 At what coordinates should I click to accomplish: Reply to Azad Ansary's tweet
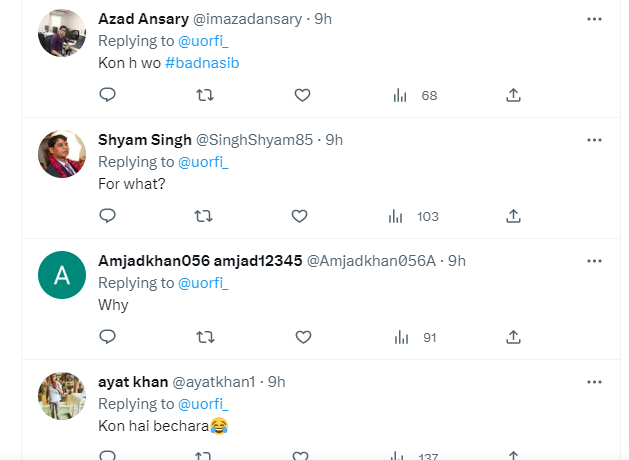point(108,95)
